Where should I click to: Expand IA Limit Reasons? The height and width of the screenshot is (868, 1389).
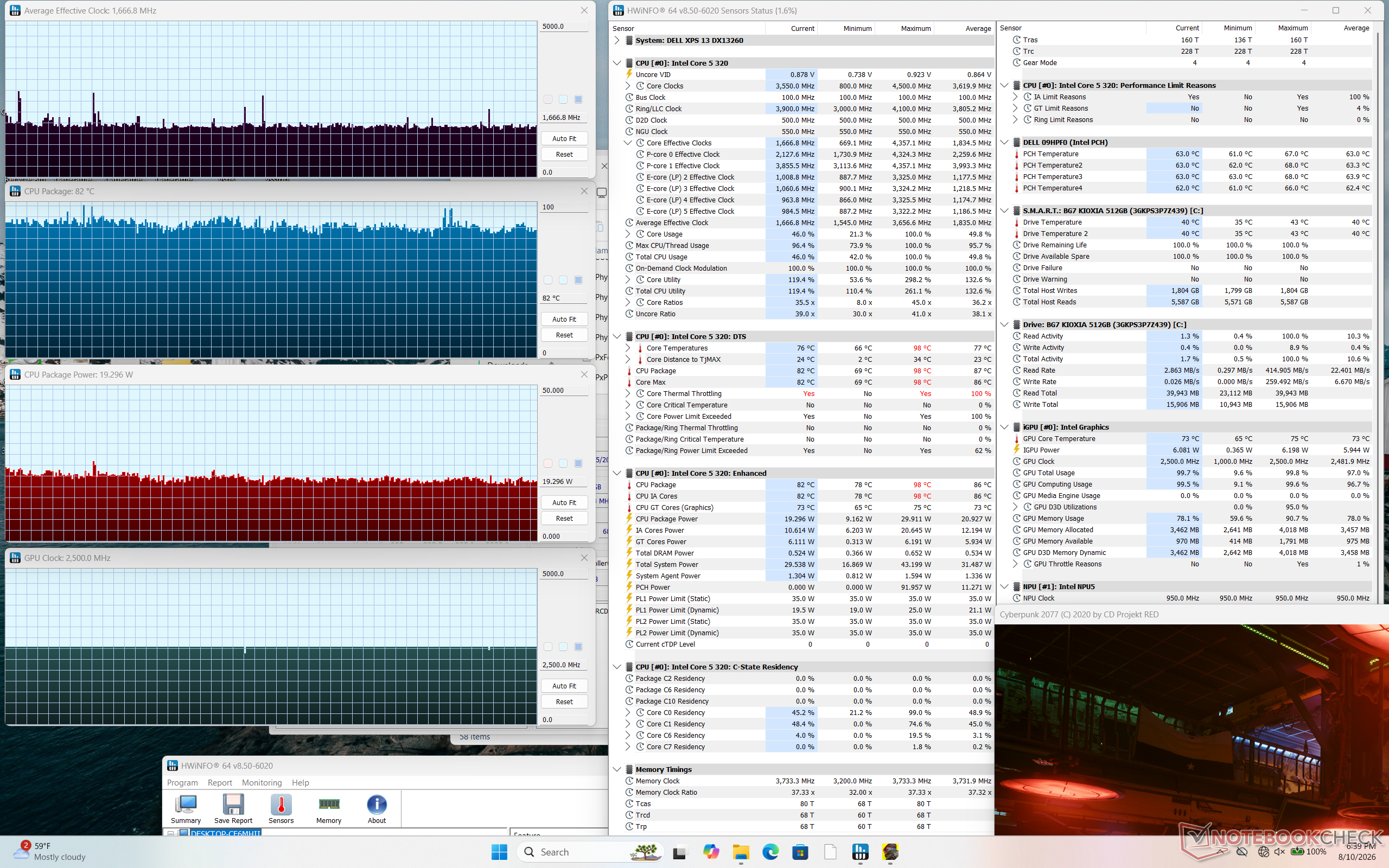1015,97
